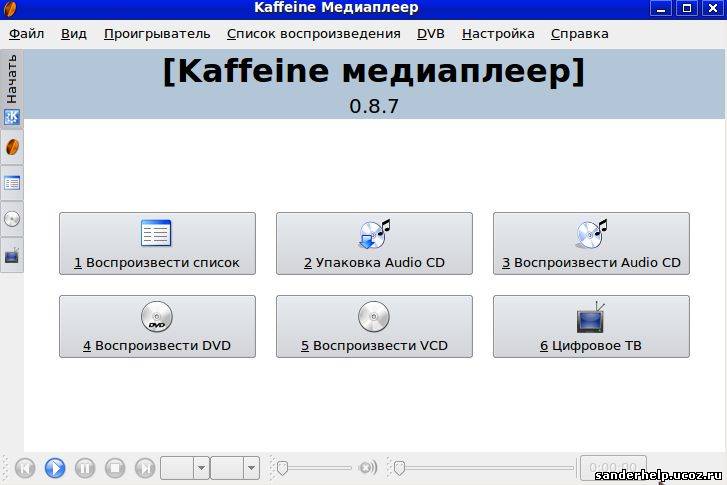Mute audio with the speaker icon
This screenshot has width=727, height=485.
(x=367, y=467)
